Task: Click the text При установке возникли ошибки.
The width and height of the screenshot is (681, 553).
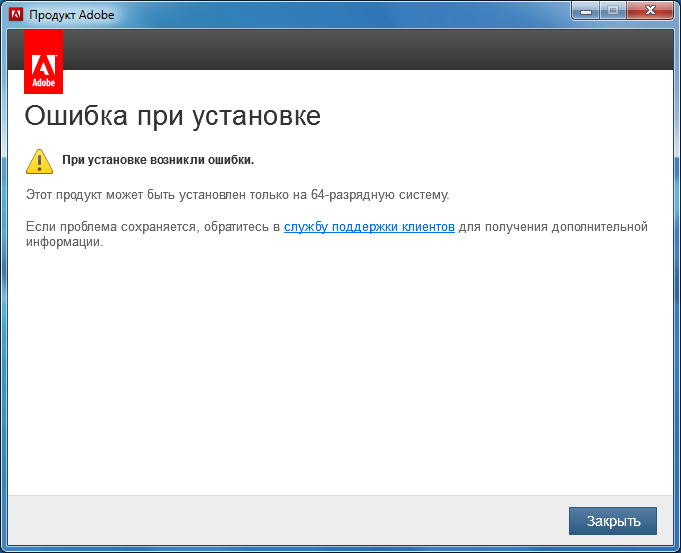Action: pos(158,160)
